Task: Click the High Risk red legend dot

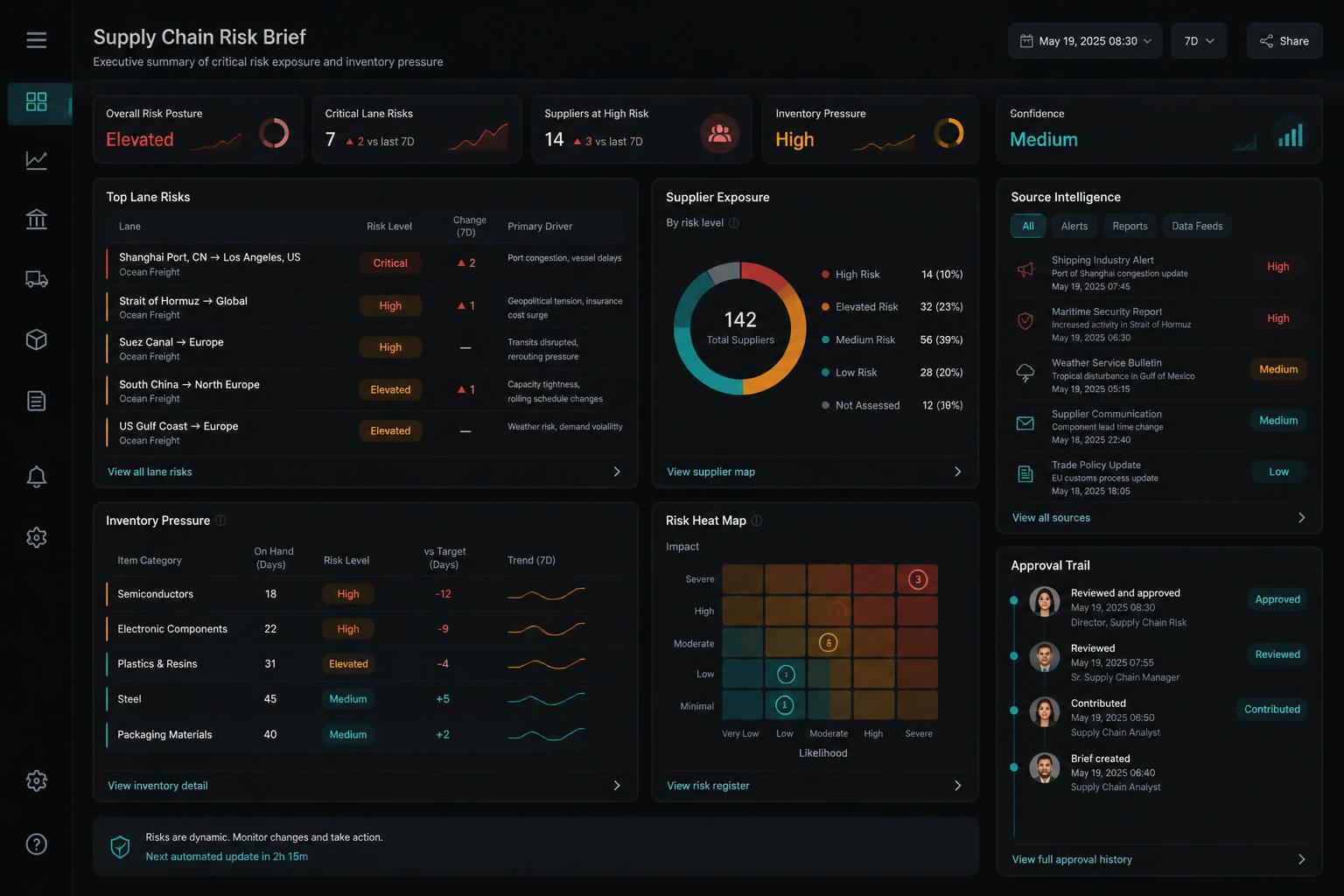Action: coord(825,274)
